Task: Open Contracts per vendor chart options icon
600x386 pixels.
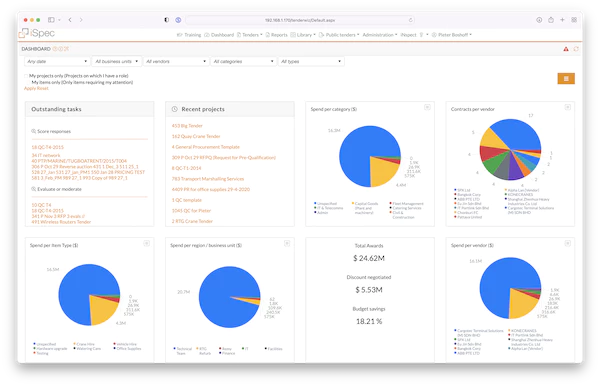Action: [567, 107]
